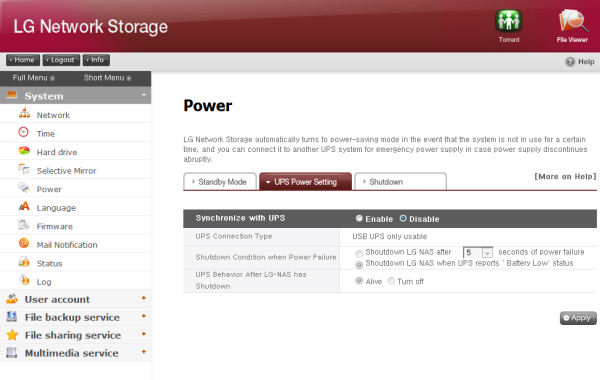This screenshot has width=600, height=380.
Task: Select the Disable radio for UPS sync
Action: pos(403,218)
